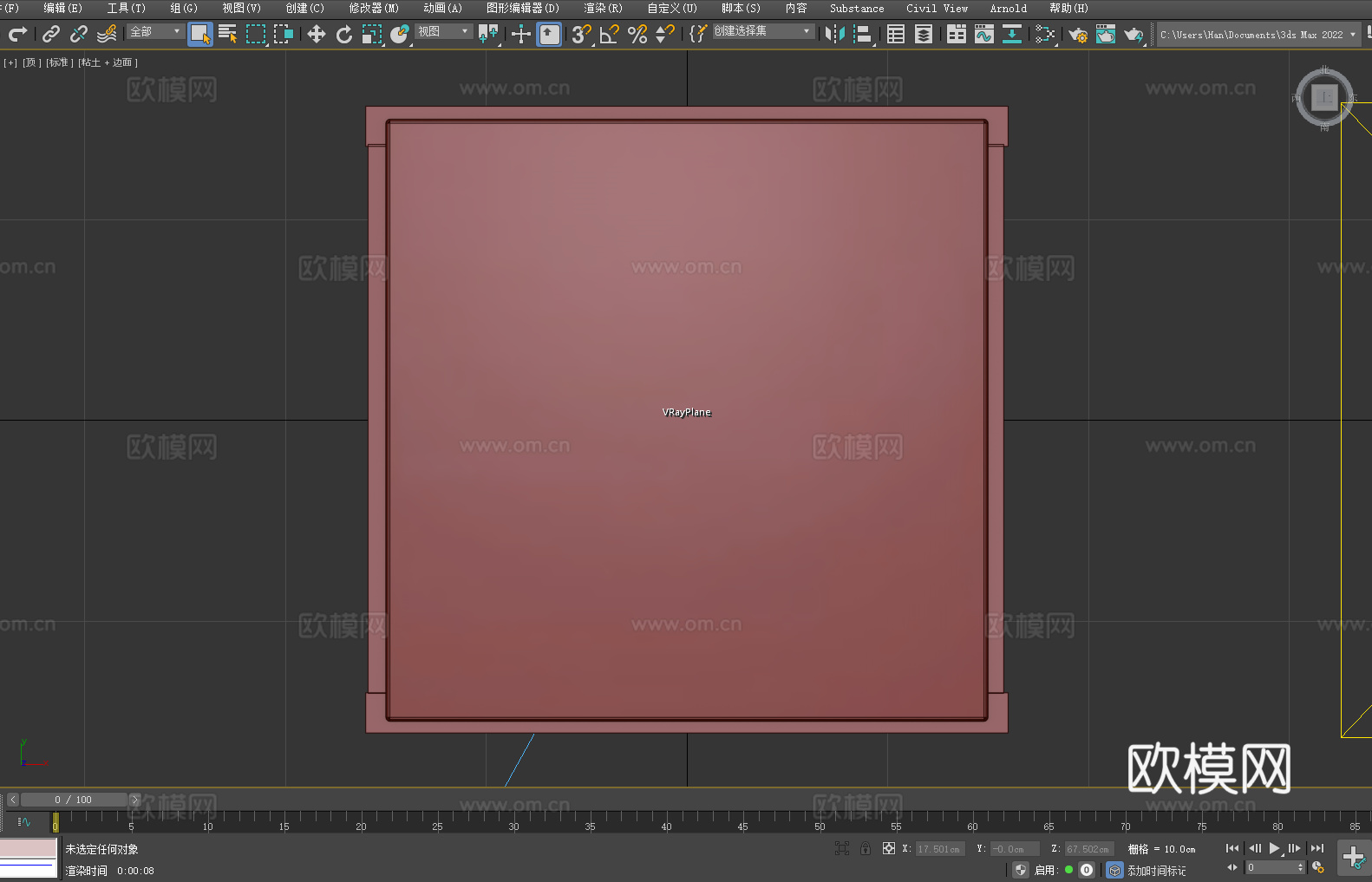The width and height of the screenshot is (1372, 882).
Task: Click the 添加时间标记 time tag label
Action: coord(1156,870)
